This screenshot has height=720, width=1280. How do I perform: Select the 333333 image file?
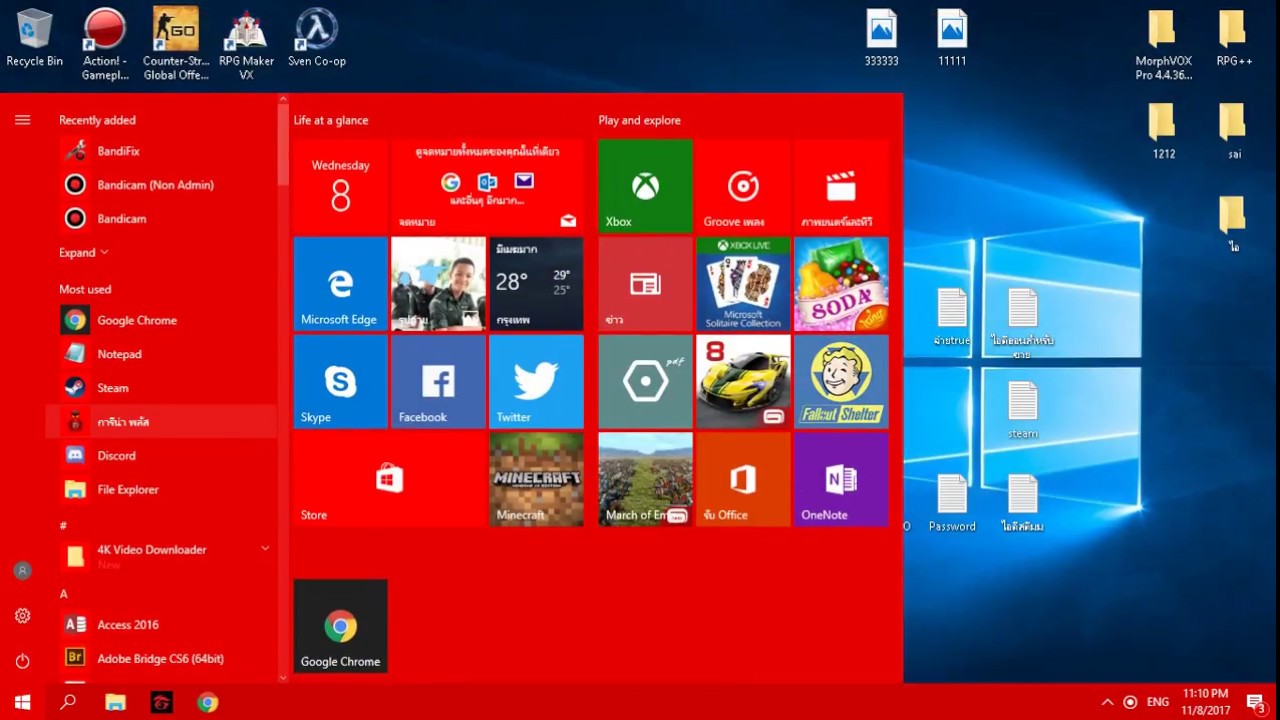click(882, 38)
